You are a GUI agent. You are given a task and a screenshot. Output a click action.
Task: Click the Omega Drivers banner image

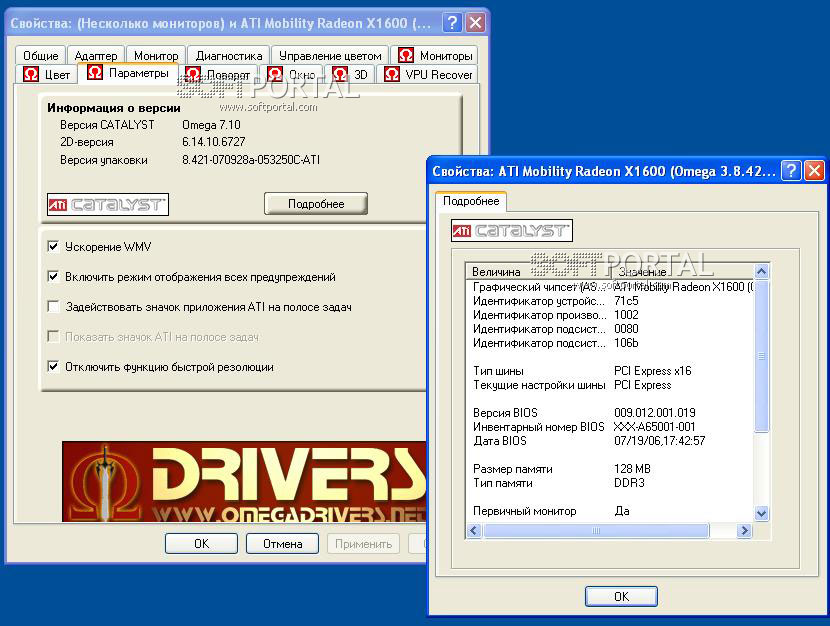coord(244,482)
